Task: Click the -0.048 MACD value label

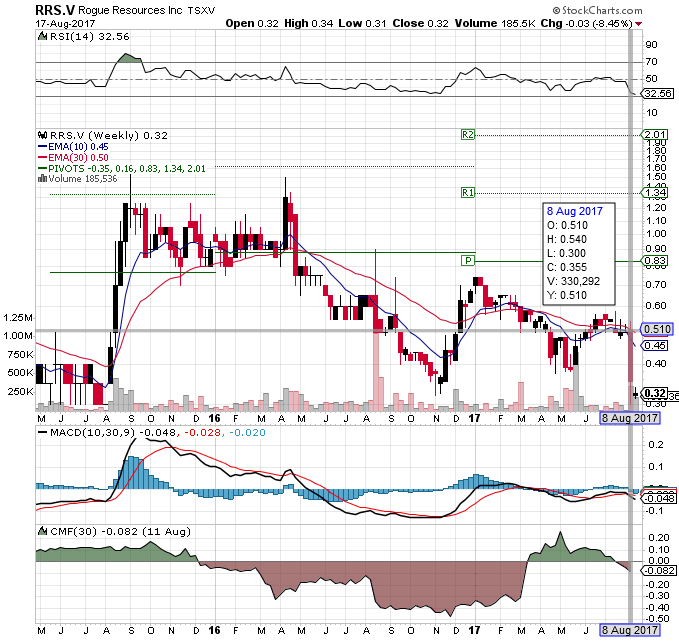Action: pos(659,498)
